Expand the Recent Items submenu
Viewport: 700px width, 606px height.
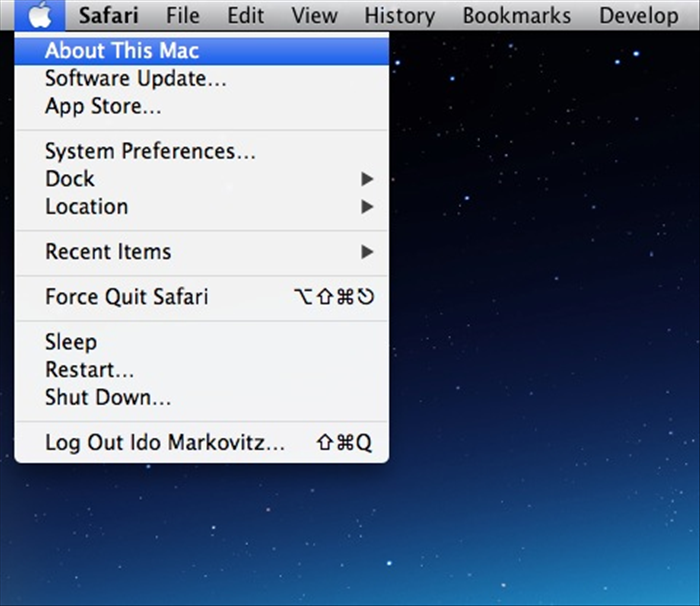click(202, 251)
